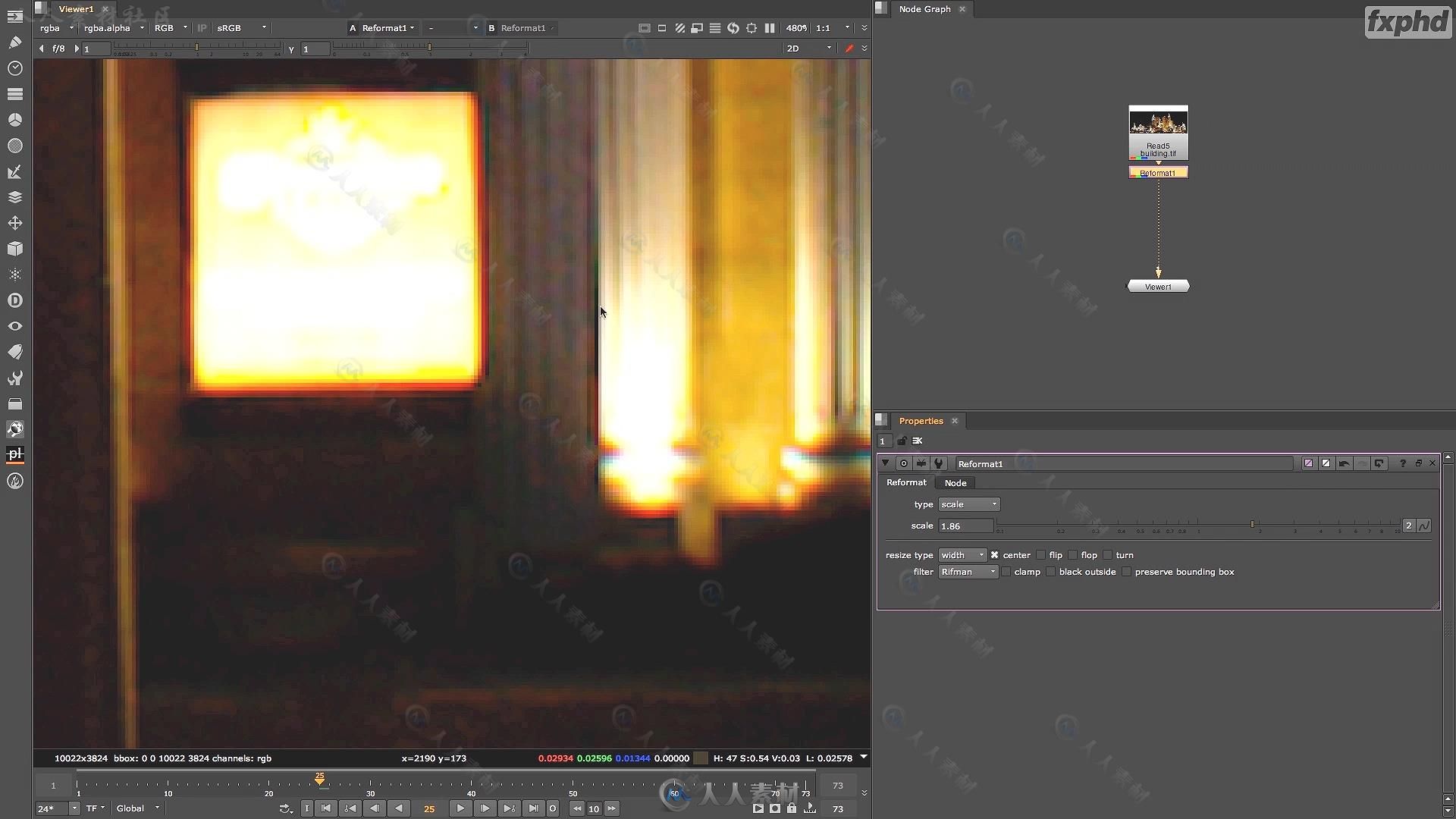Play the sequence forward
This screenshot has height=819, width=1456.
tap(460, 808)
